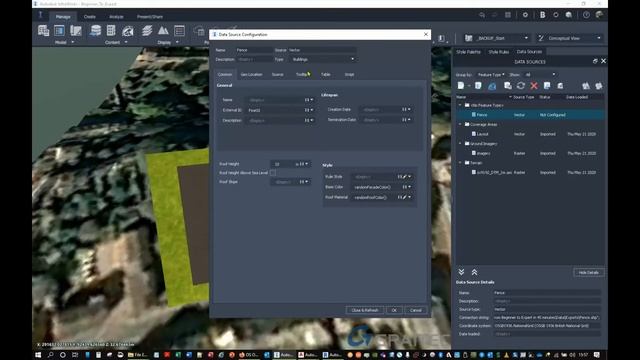640x360 pixels.
Task: Click the Hide Details button
Action: click(589, 272)
